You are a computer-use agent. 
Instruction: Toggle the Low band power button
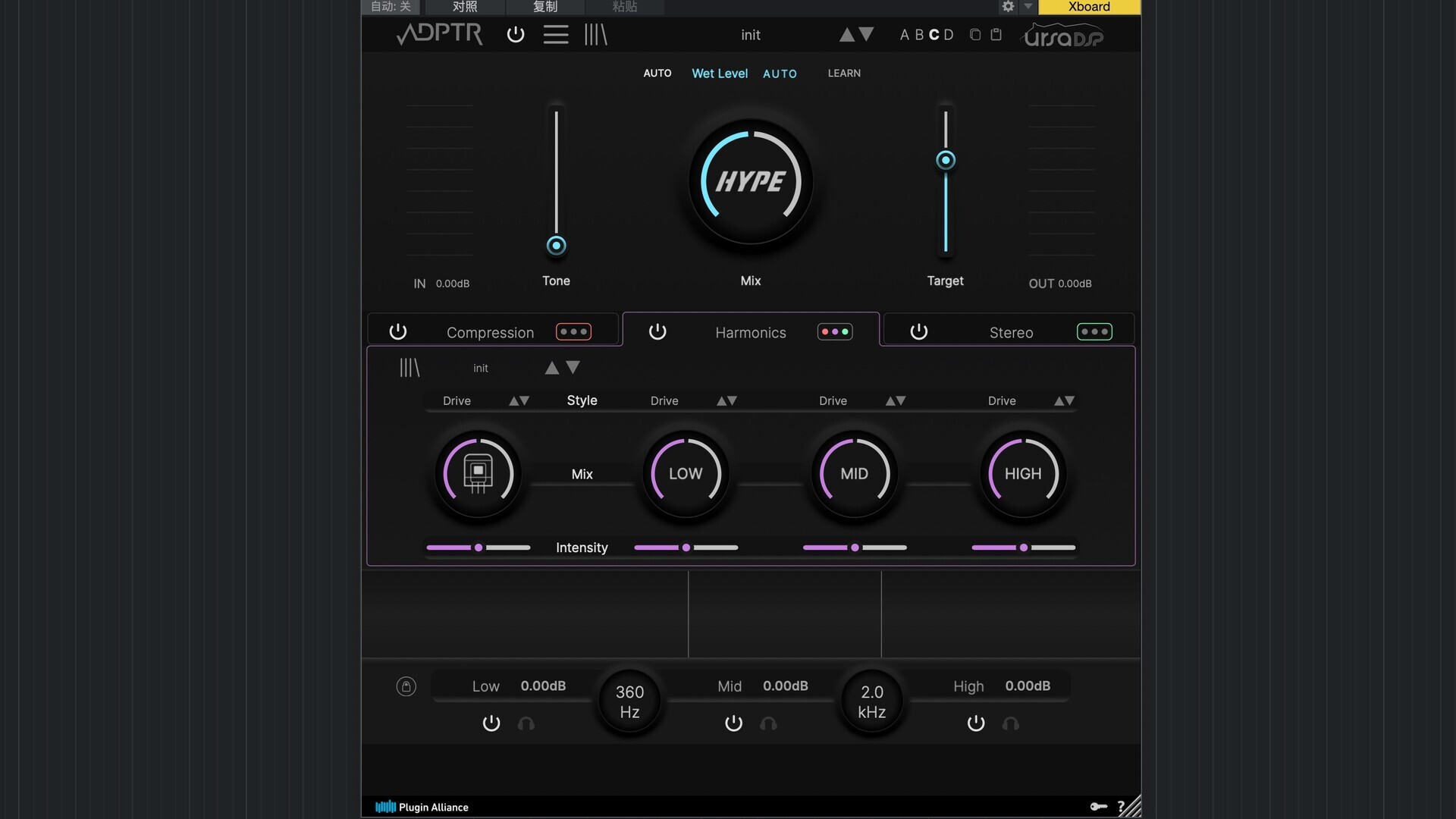[491, 723]
